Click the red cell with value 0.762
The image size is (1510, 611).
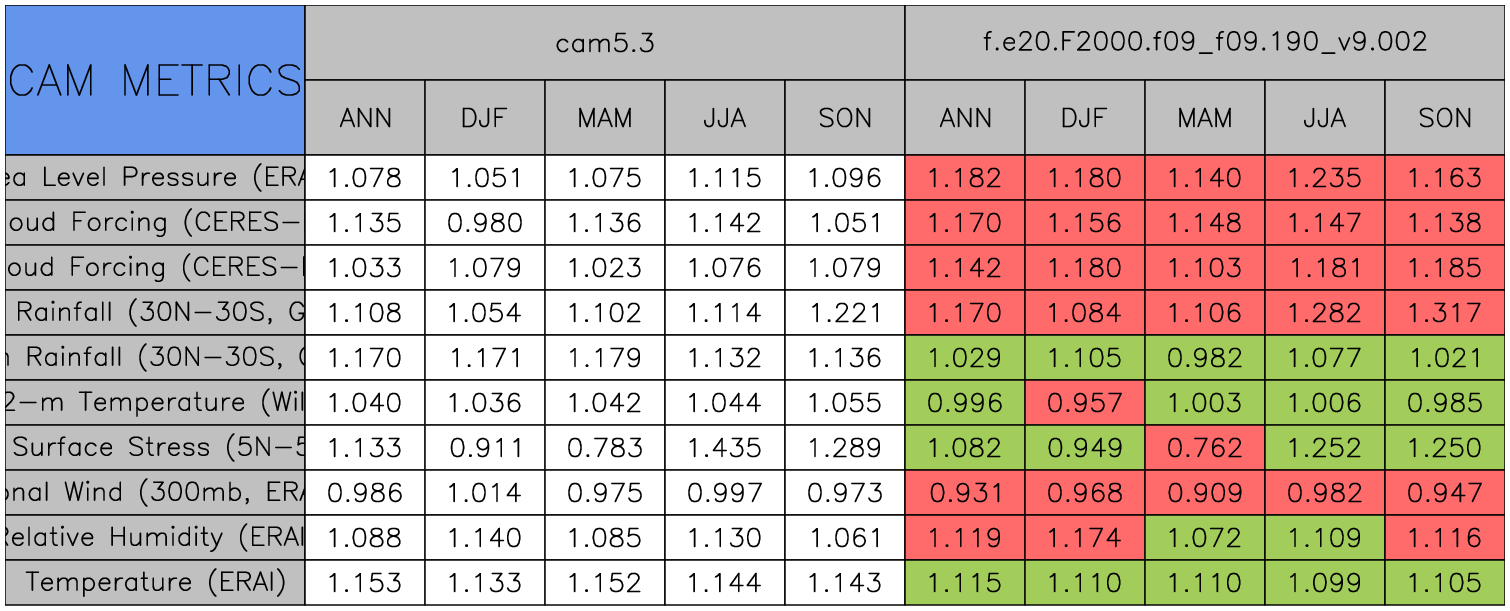(x=1205, y=448)
